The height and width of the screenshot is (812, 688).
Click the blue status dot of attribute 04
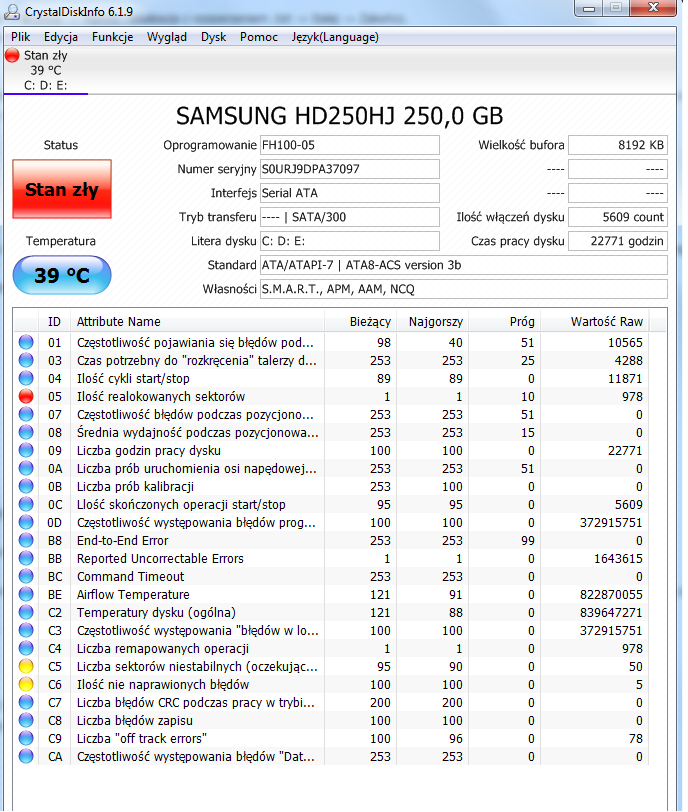pos(26,379)
